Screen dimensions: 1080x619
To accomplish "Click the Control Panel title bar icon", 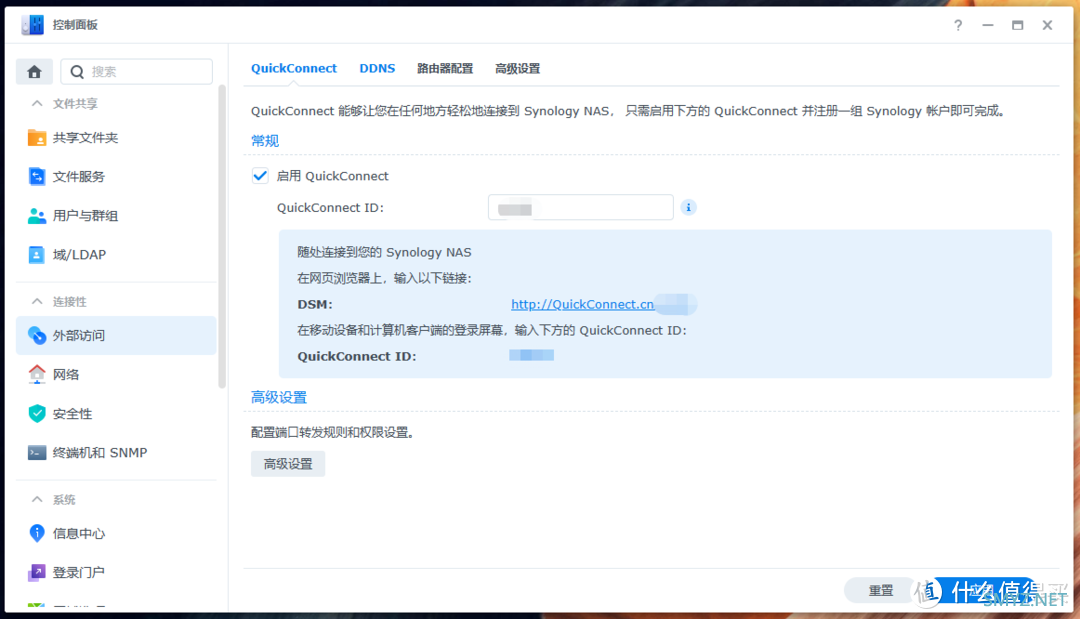I will [32, 25].
